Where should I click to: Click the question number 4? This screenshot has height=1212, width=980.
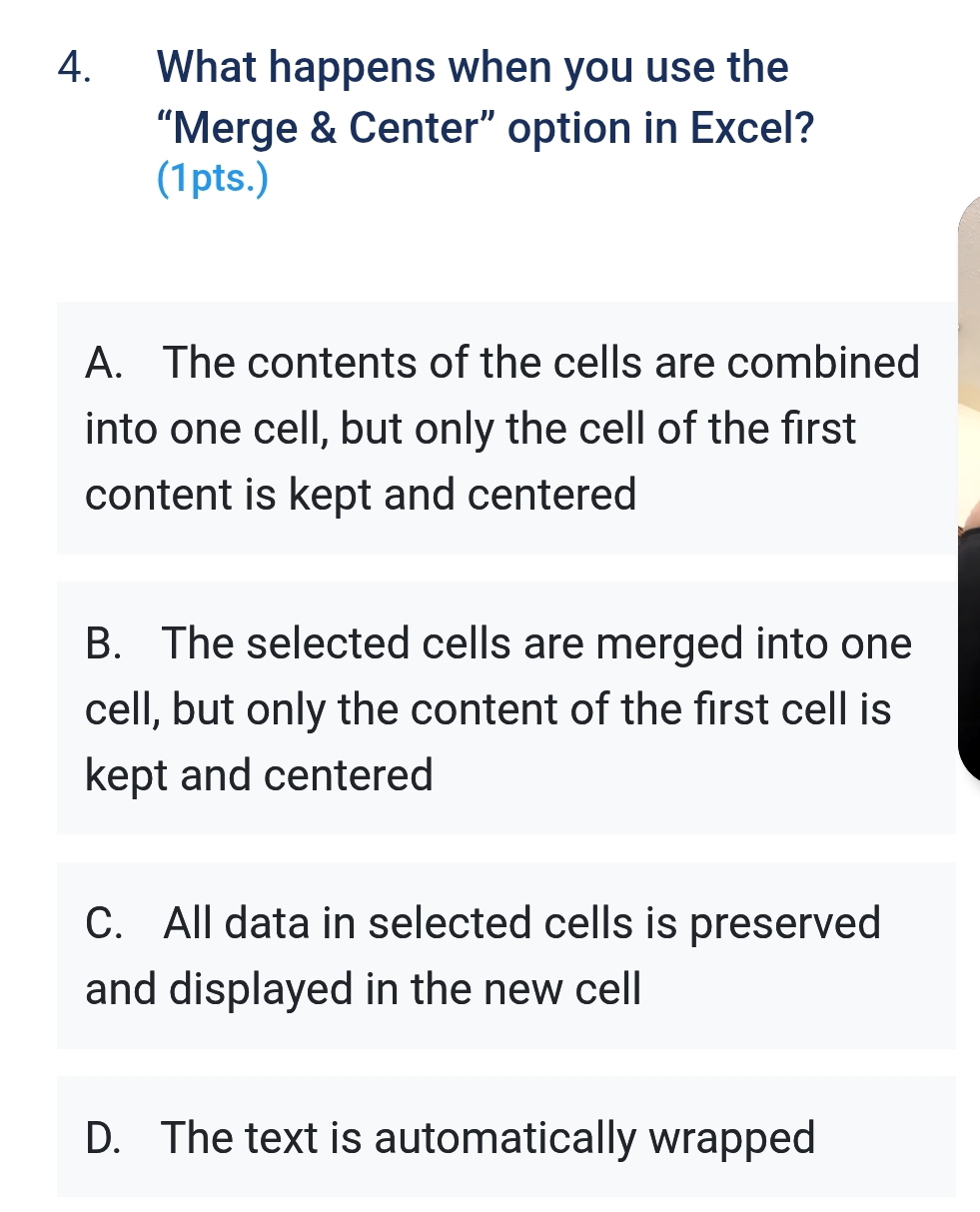75,67
